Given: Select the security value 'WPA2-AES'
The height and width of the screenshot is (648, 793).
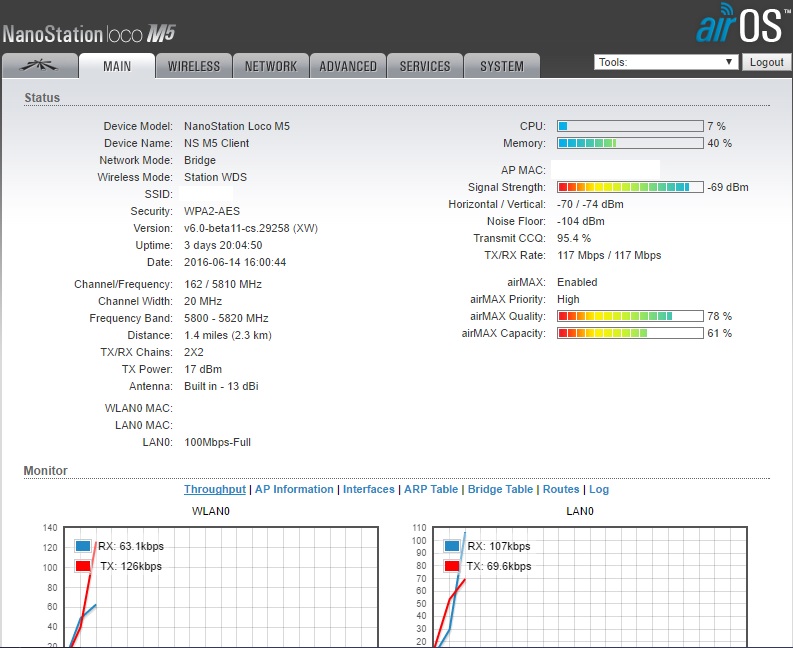Looking at the screenshot, I should [212, 211].
